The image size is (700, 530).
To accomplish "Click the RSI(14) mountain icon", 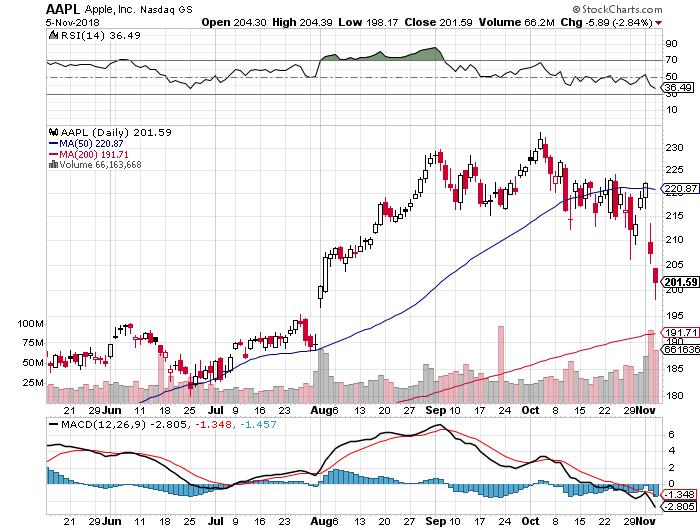I will click(53, 35).
